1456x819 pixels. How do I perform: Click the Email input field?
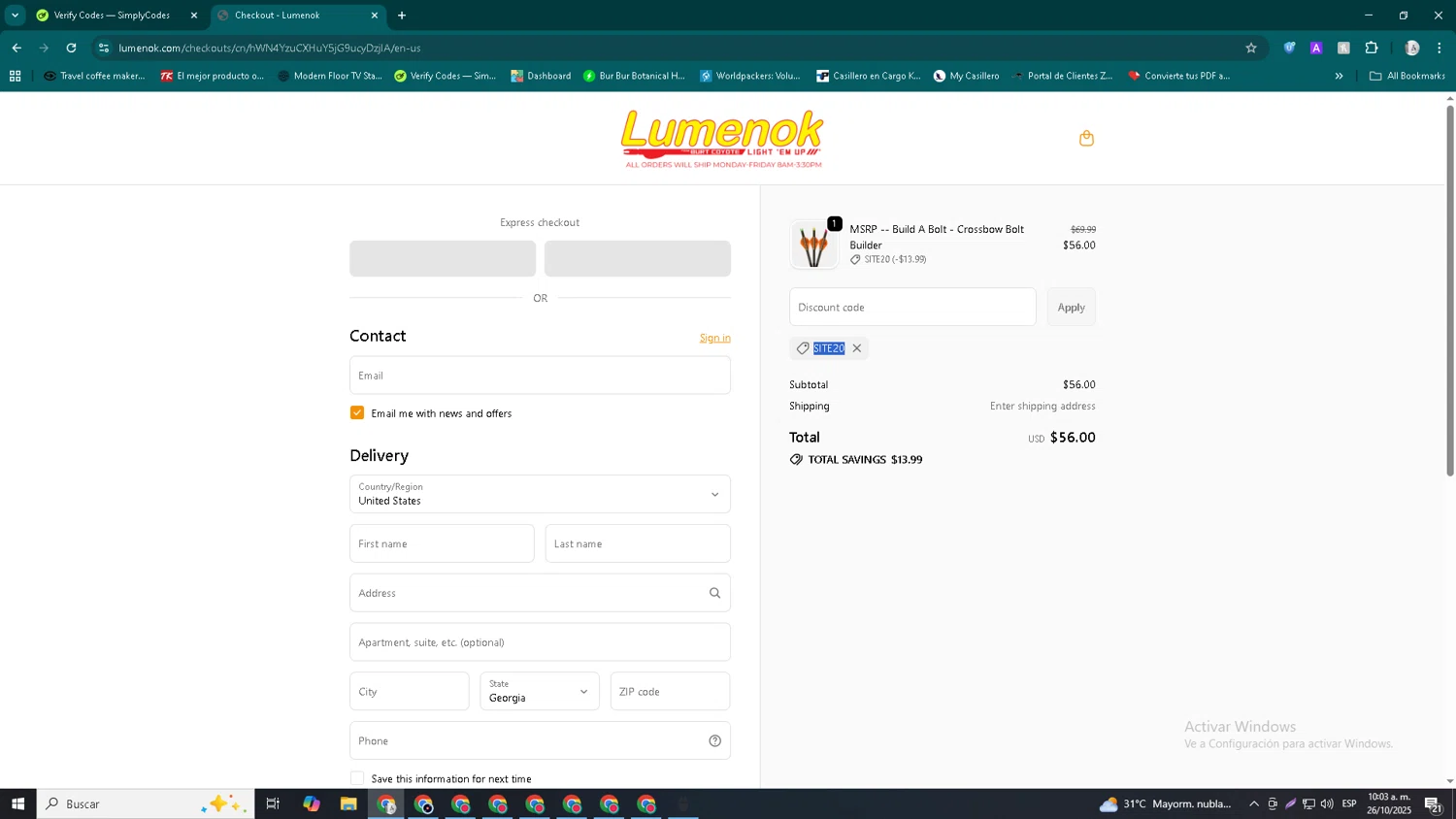(540, 376)
